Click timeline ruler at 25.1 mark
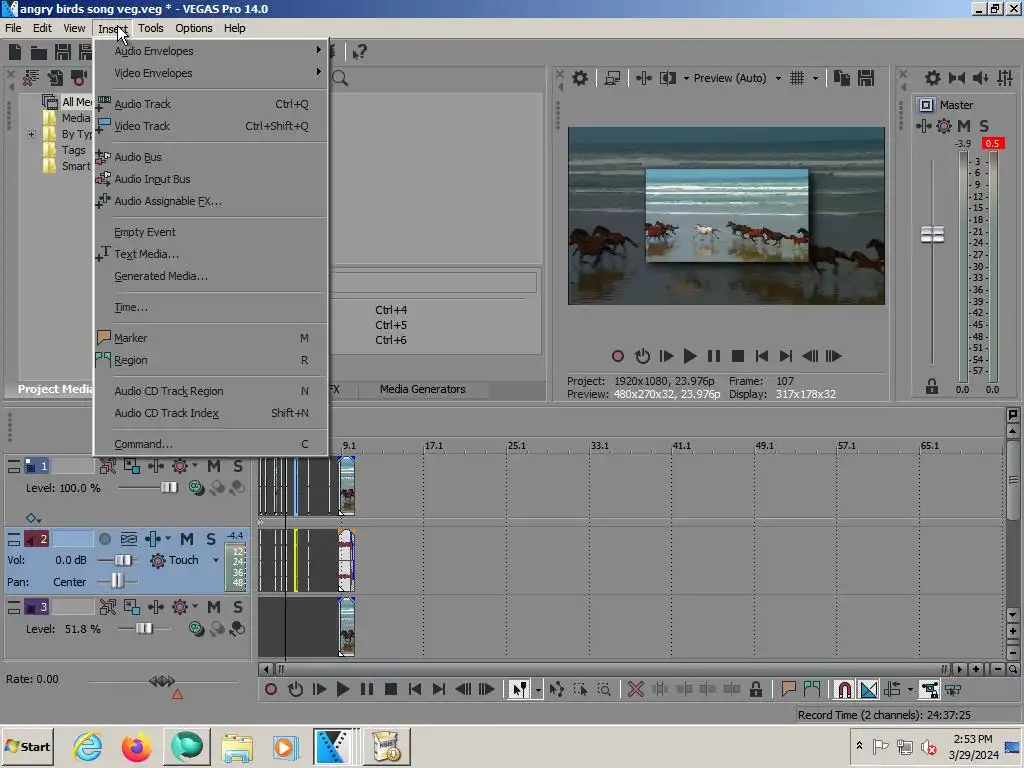The image size is (1024, 768). tap(517, 446)
